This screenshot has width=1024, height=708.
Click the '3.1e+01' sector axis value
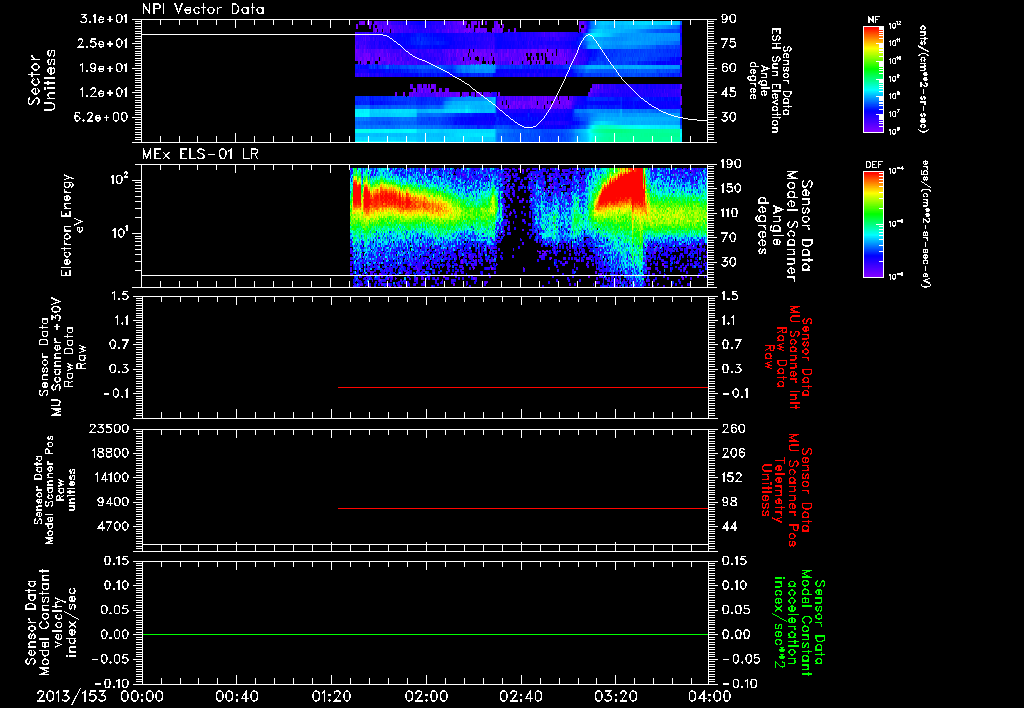[104, 19]
